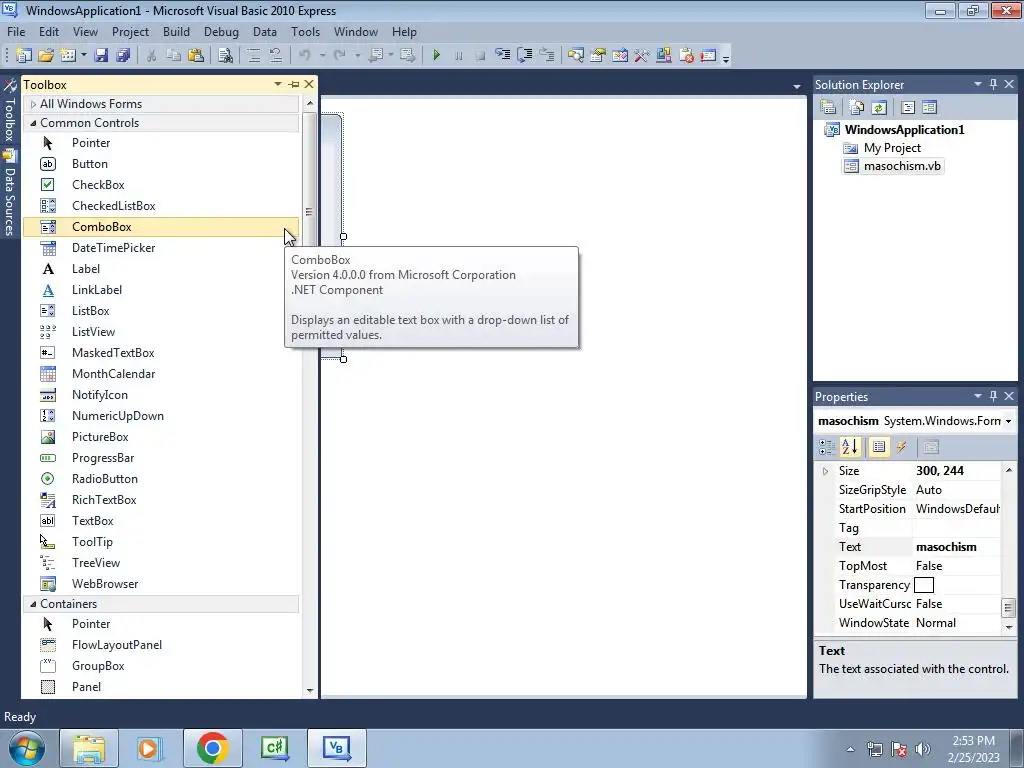Image resolution: width=1024 pixels, height=768 pixels.
Task: Select the PictureBox control in the Toolbox
Action: [x=161, y=437]
